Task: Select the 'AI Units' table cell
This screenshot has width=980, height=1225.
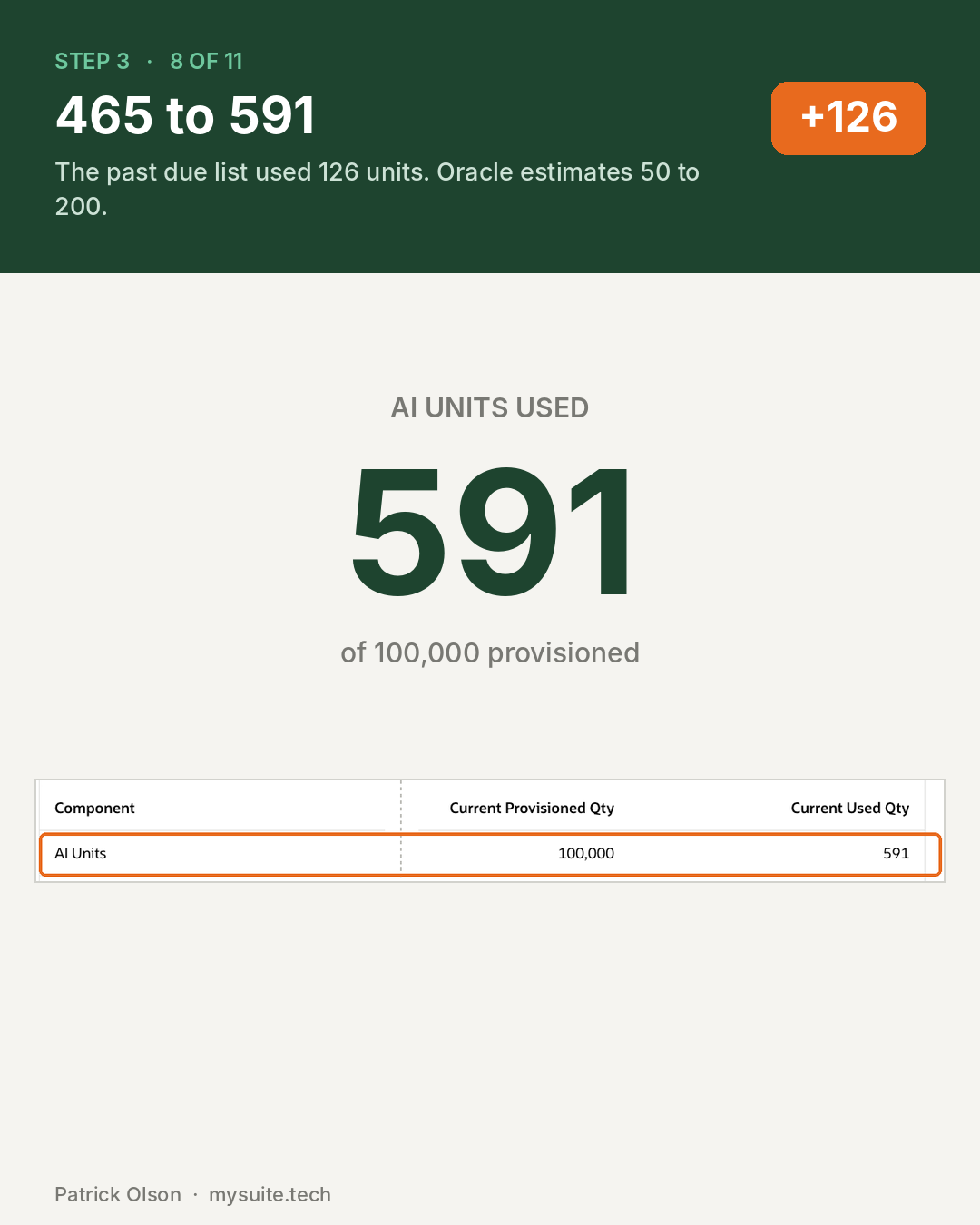Action: pos(81,854)
